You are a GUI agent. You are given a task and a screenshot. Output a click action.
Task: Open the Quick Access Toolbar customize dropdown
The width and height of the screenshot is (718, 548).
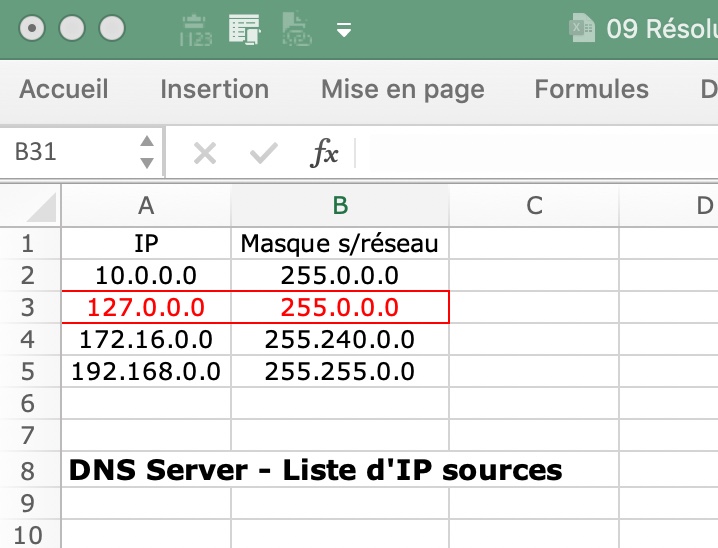(x=344, y=30)
